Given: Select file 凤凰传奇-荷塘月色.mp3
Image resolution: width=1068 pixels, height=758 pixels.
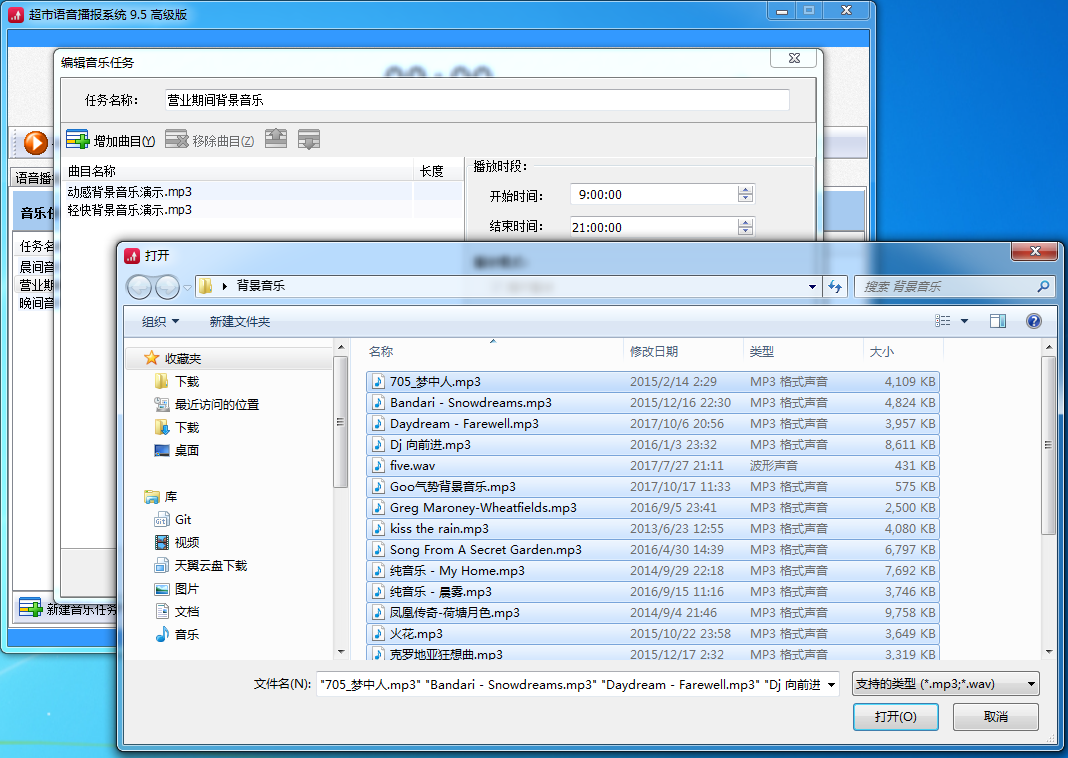Looking at the screenshot, I should click(x=653, y=612).
